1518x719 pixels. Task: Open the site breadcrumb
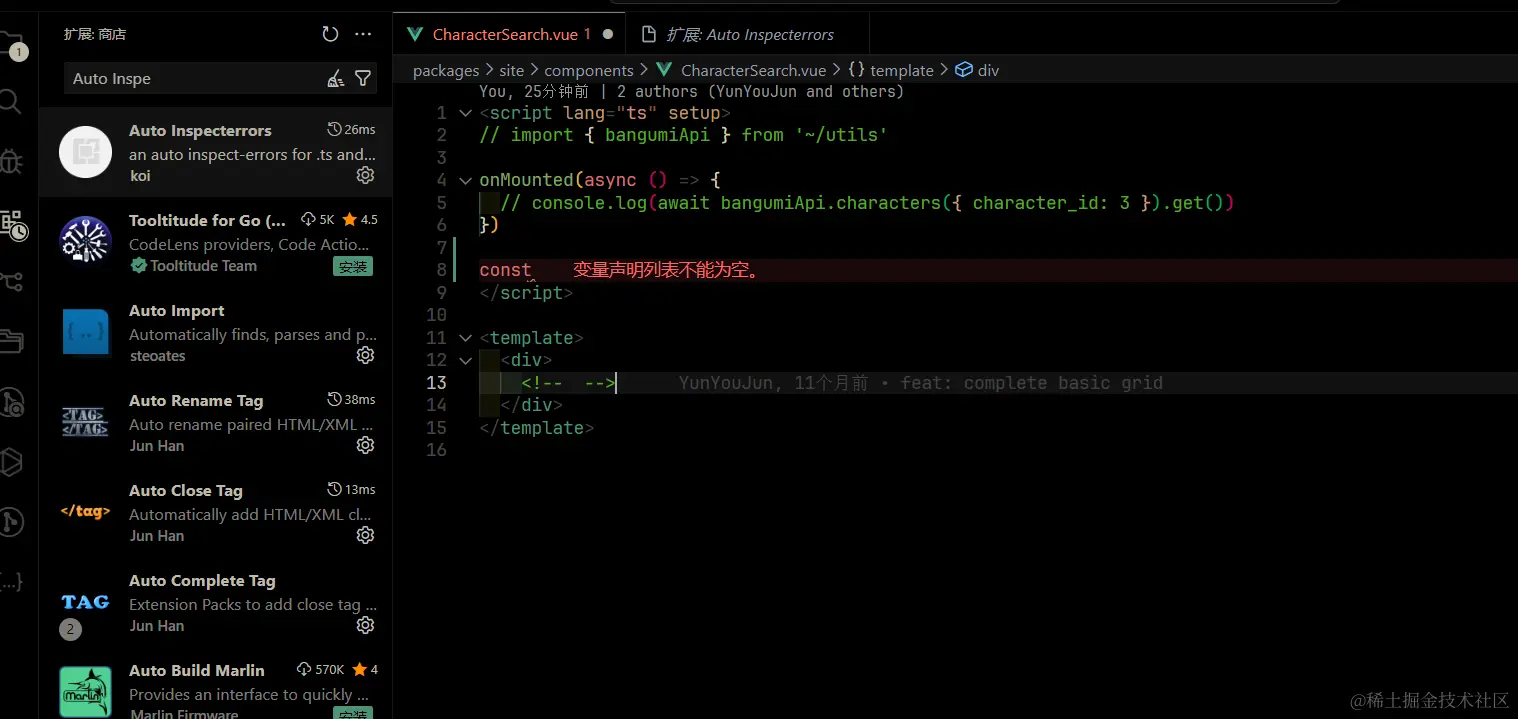tap(511, 70)
